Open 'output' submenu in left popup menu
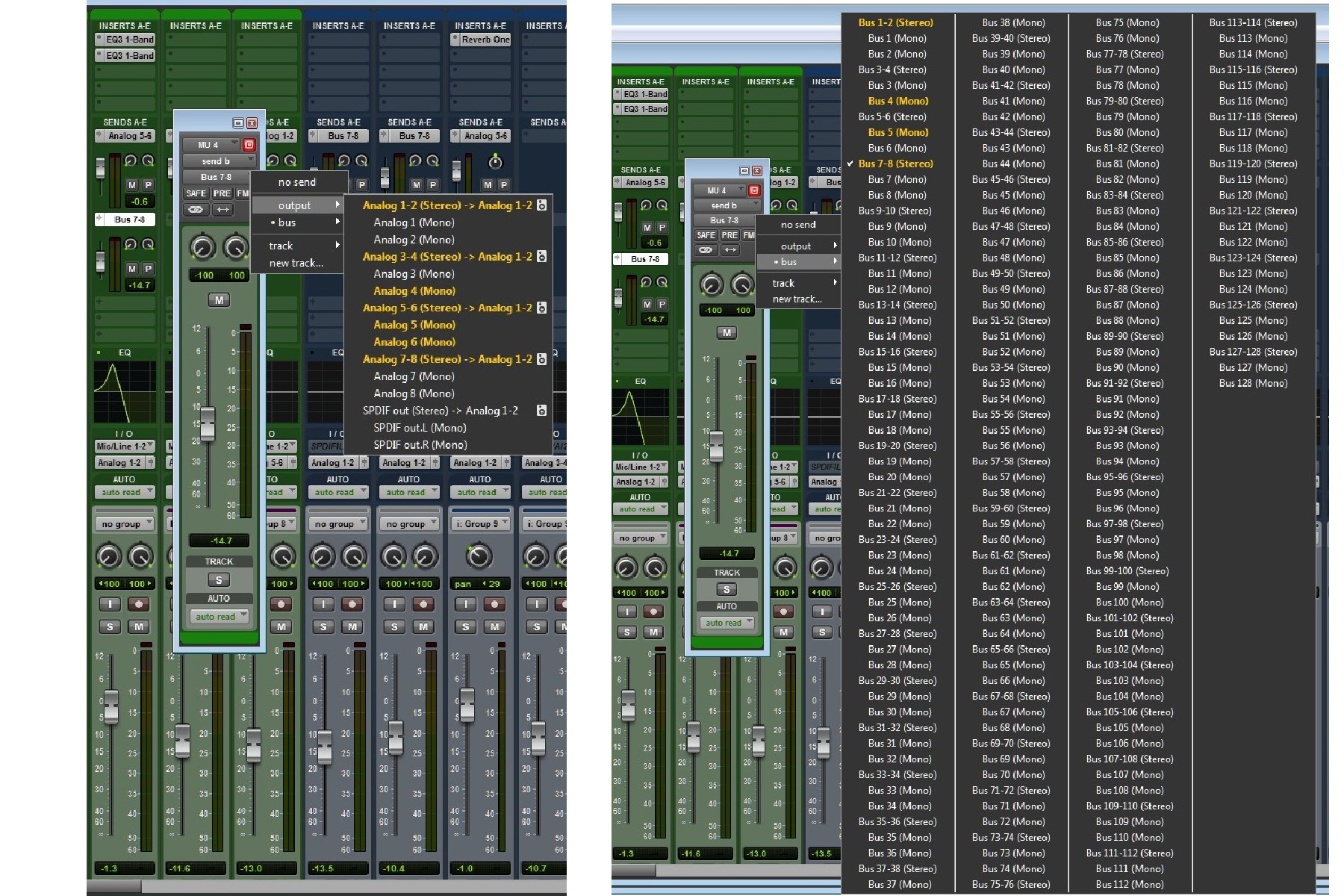The width and height of the screenshot is (1344, 896). point(298,205)
